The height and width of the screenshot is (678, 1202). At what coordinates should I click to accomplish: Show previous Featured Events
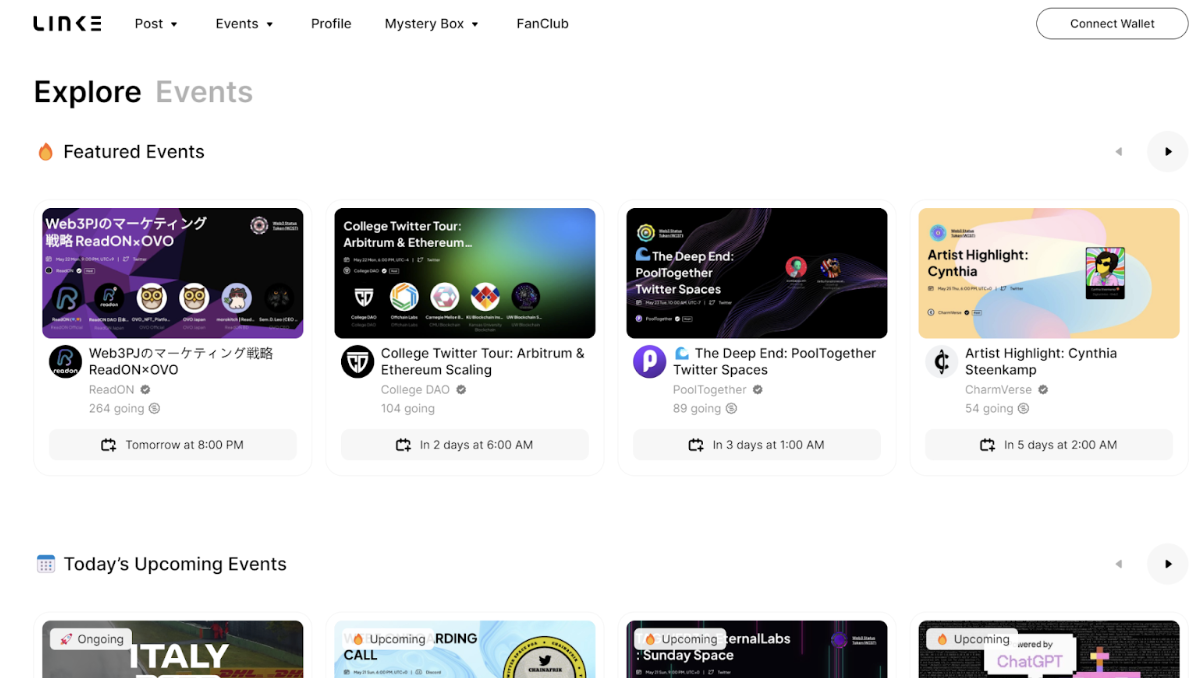coord(1119,152)
